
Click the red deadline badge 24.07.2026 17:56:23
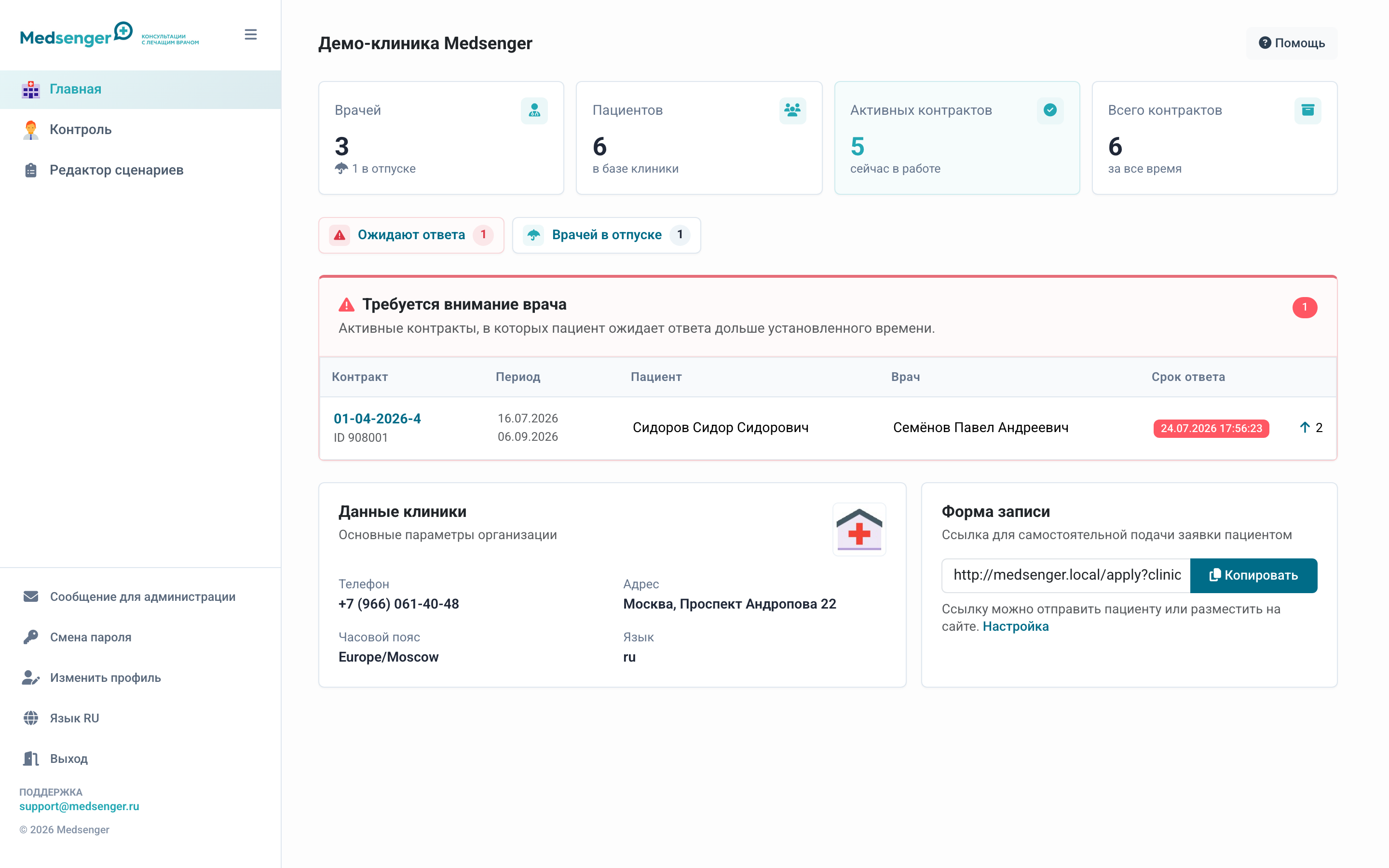[x=1211, y=428]
